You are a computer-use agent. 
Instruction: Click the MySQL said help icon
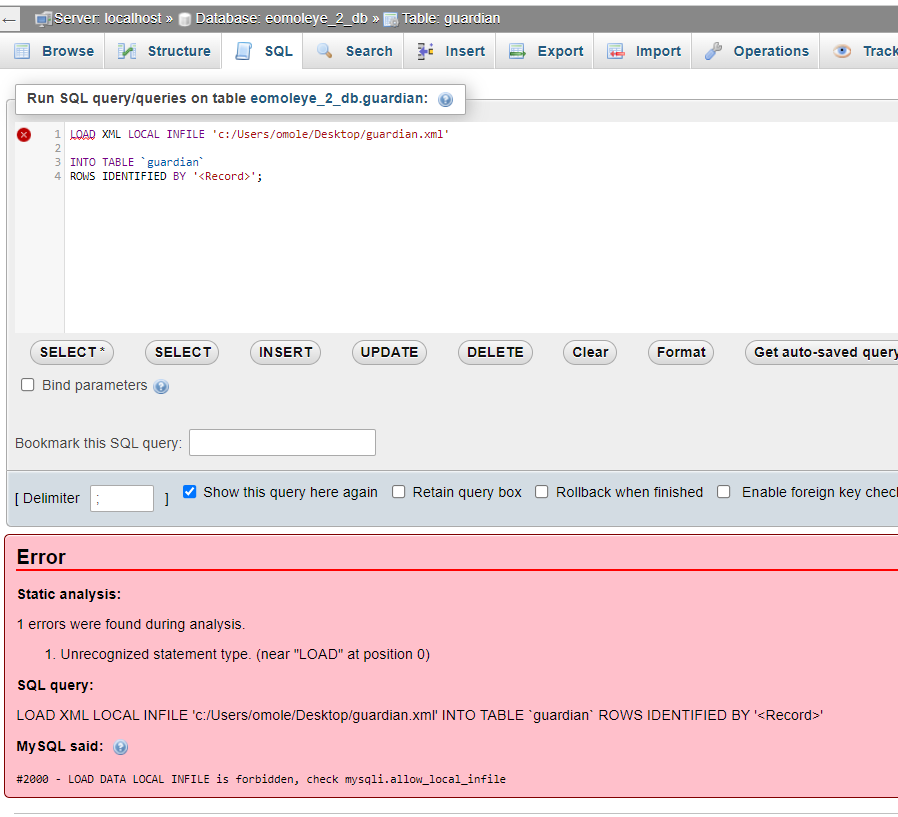tap(120, 747)
